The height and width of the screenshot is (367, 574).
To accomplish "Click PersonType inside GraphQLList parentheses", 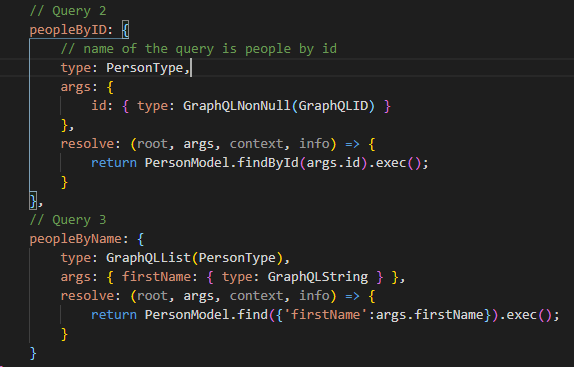I will [x=237, y=258].
